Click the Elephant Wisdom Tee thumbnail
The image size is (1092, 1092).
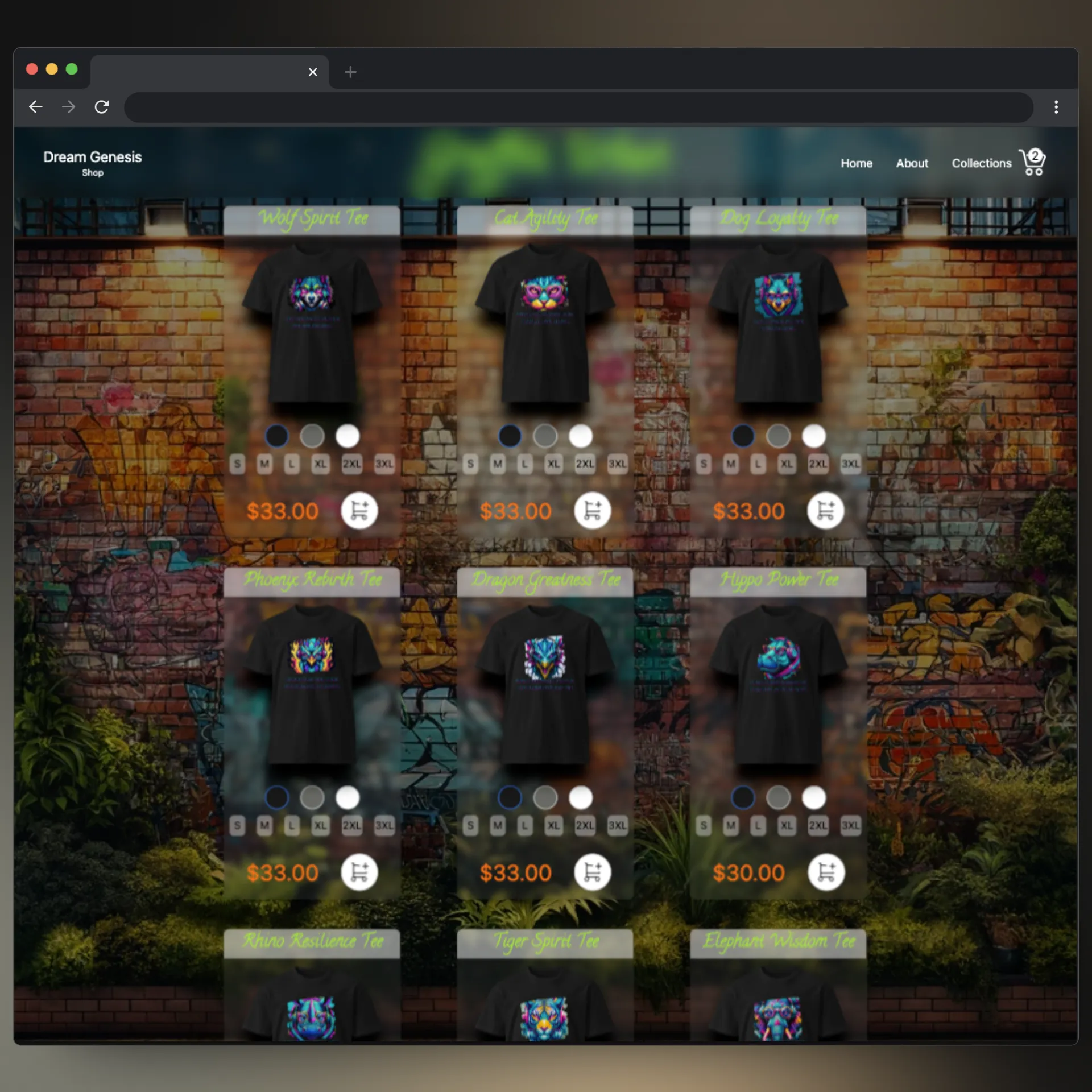pyautogui.click(x=780, y=1011)
